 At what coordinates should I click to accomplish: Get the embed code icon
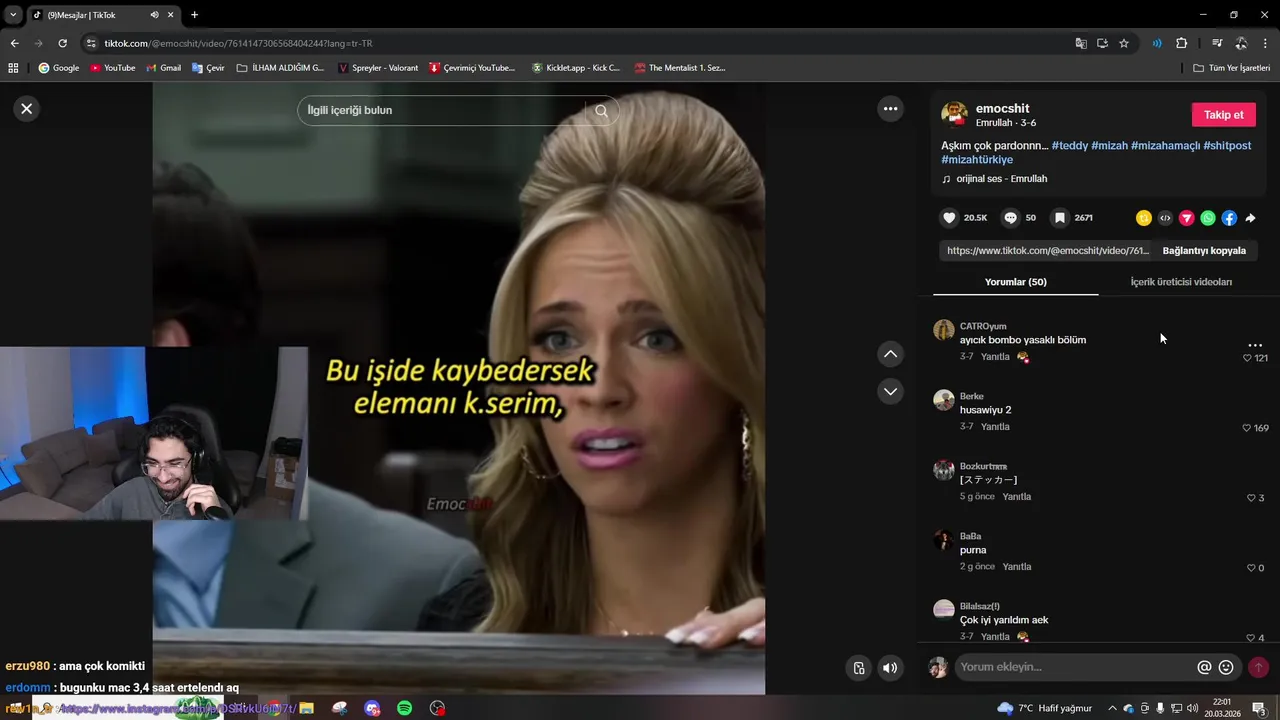pyautogui.click(x=1165, y=218)
